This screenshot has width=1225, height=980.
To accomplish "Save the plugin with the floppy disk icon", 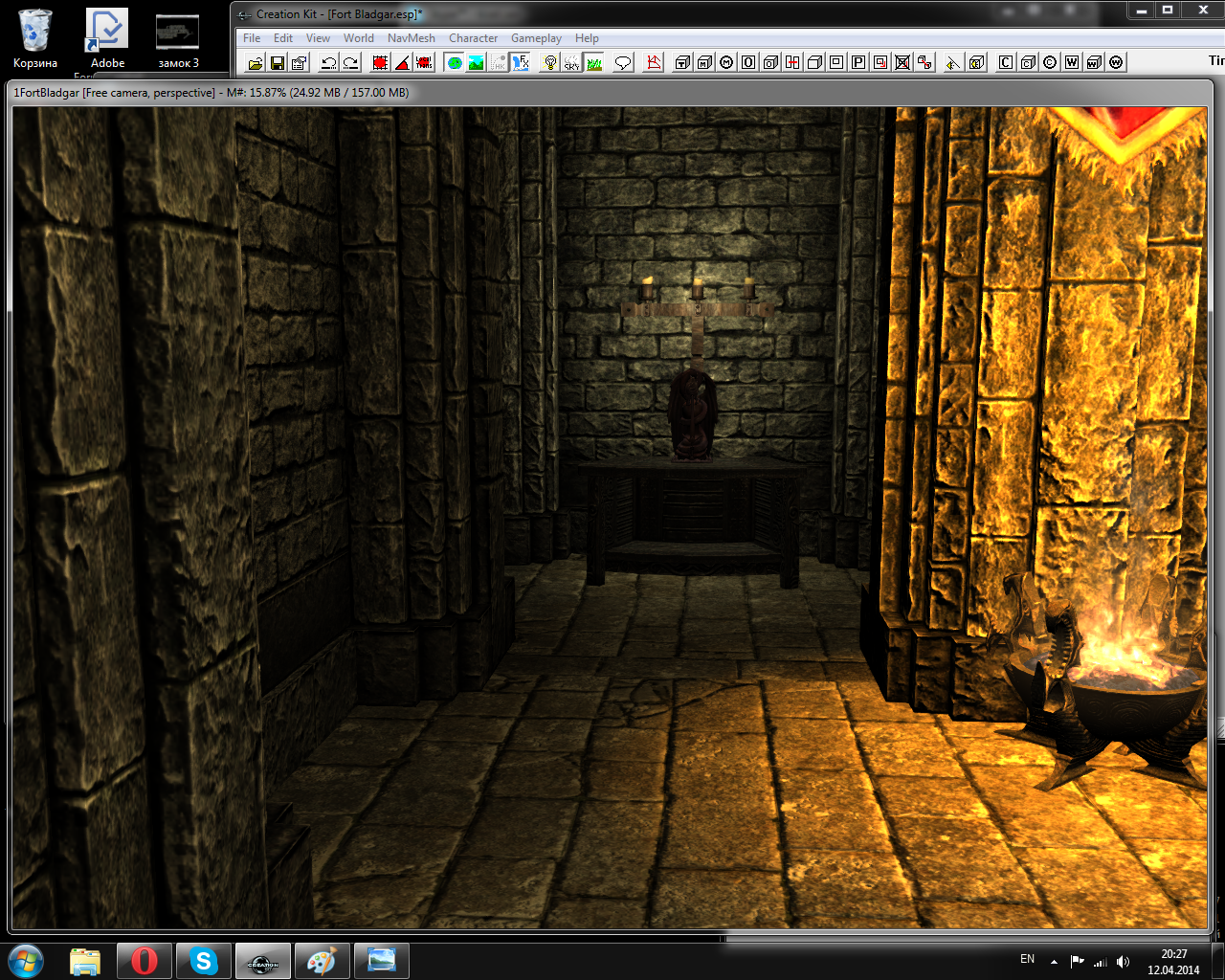I will point(278,62).
